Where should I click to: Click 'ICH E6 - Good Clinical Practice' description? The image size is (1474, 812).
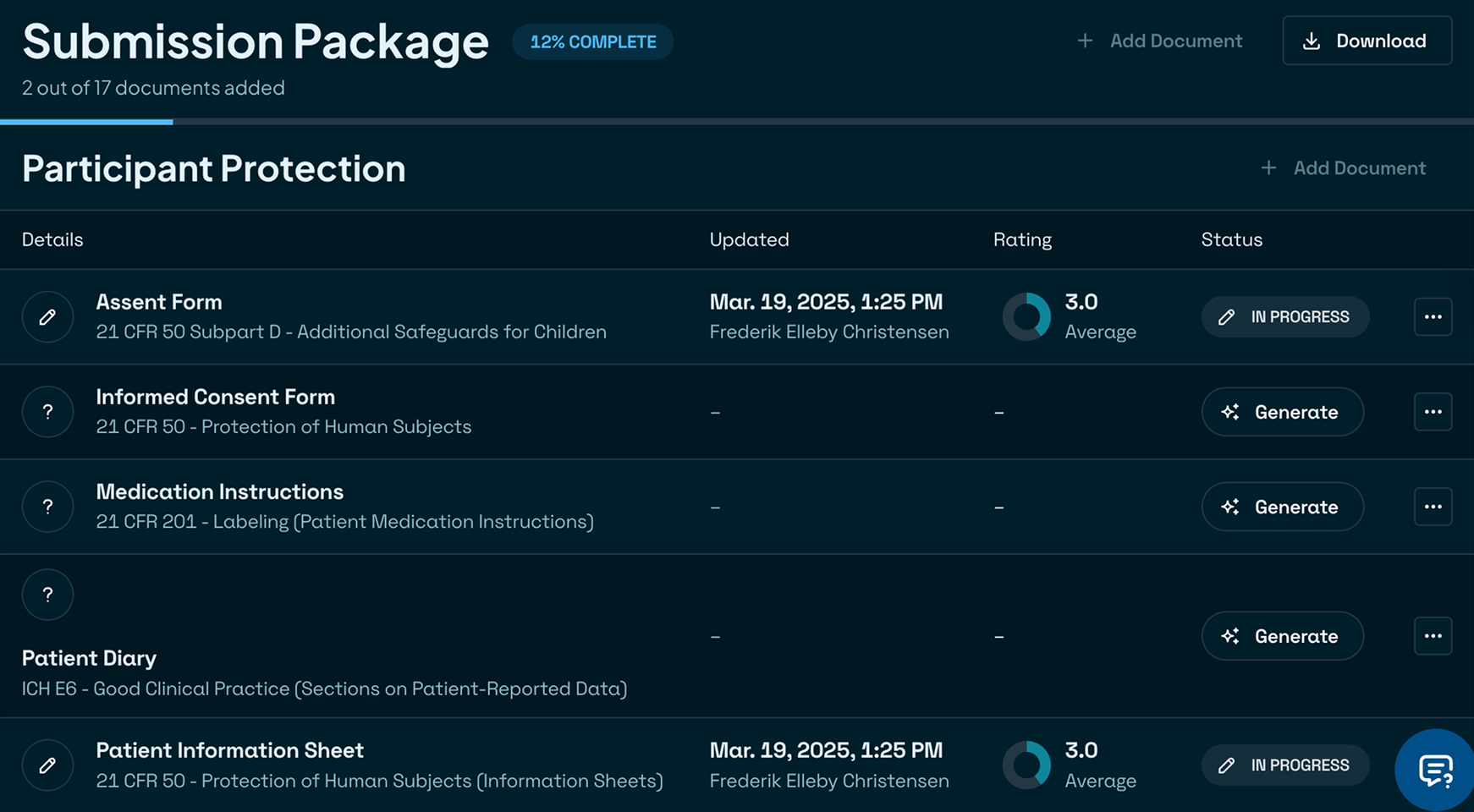325,689
